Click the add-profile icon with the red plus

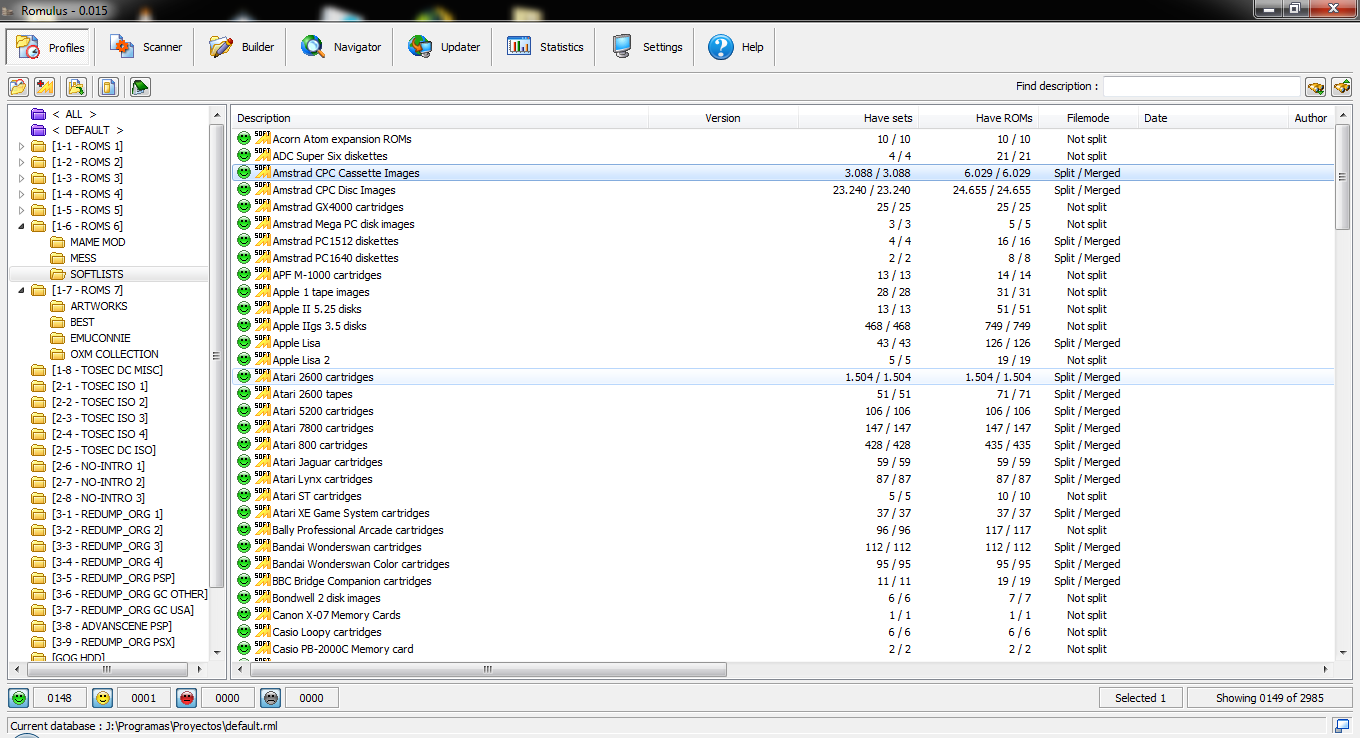44,87
